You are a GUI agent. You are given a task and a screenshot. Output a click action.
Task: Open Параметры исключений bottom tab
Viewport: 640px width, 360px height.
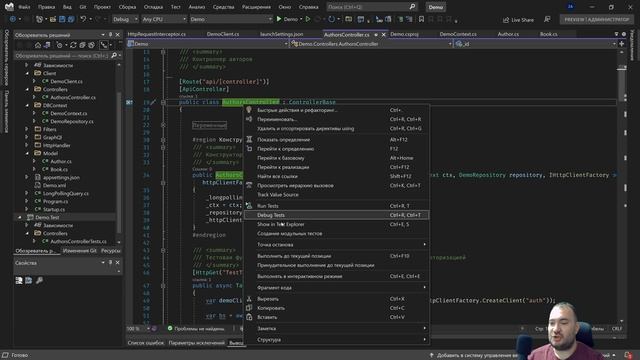pos(196,343)
